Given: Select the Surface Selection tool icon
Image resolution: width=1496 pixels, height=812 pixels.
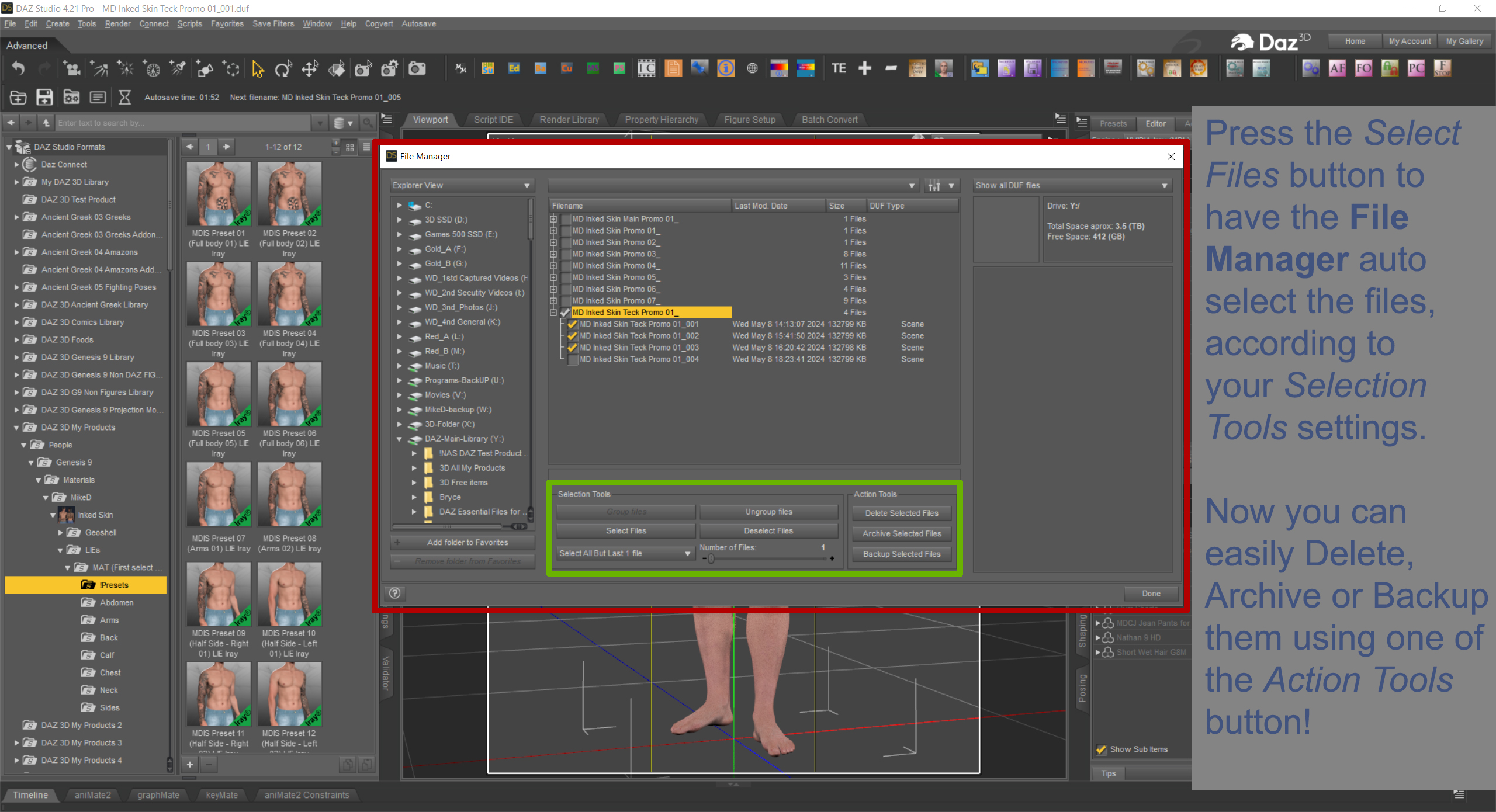Looking at the screenshot, I should (337, 69).
